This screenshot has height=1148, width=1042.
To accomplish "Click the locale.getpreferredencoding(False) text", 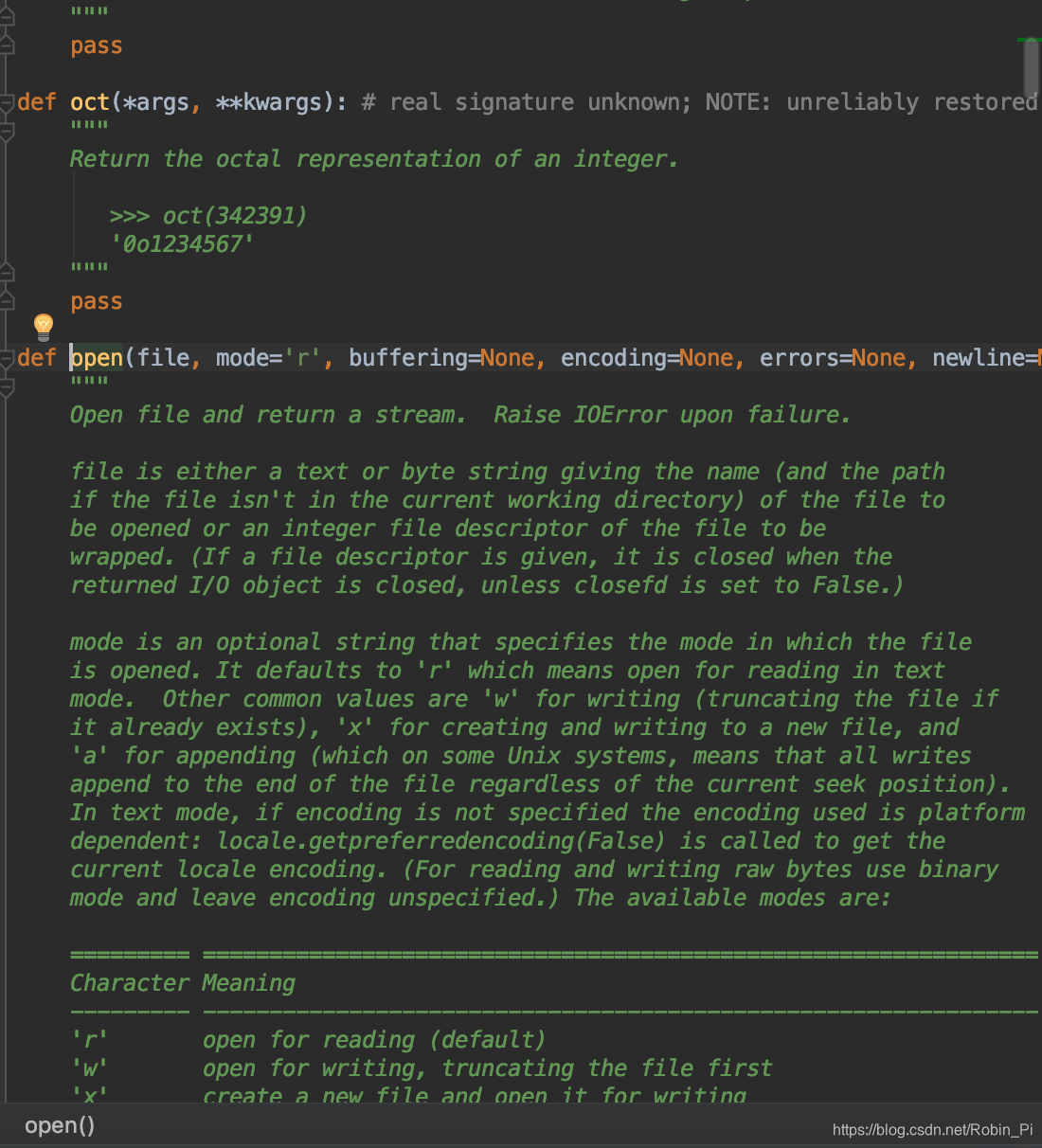I will [440, 841].
